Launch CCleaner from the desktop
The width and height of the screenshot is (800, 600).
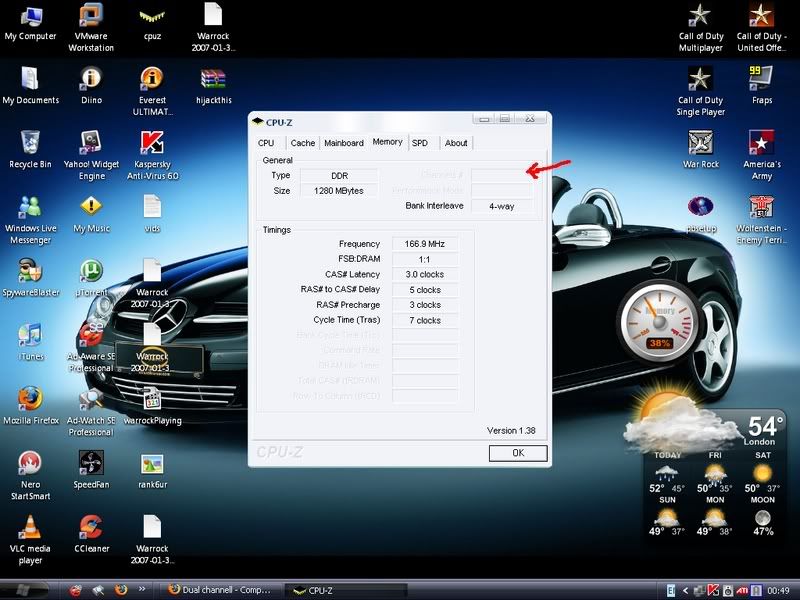[x=91, y=527]
